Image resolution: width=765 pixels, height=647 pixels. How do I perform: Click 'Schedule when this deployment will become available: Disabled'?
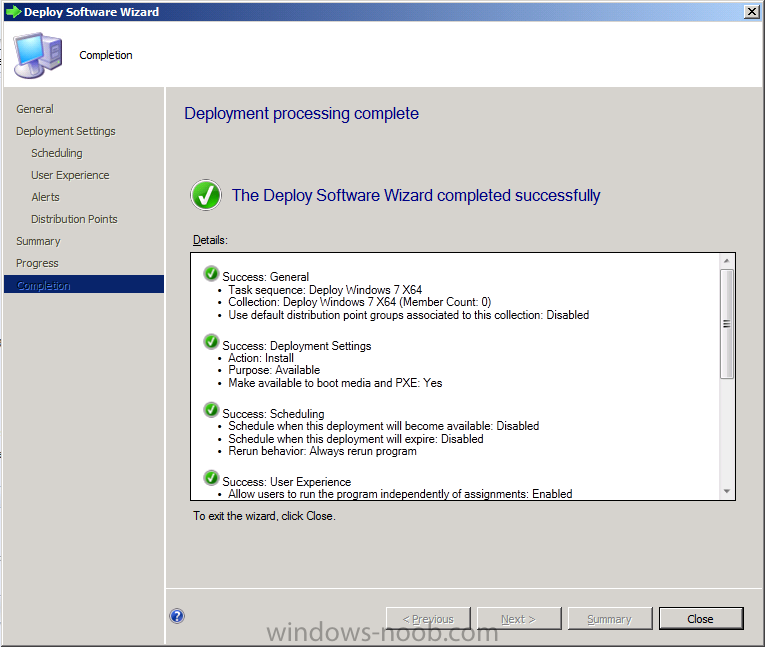coord(383,426)
